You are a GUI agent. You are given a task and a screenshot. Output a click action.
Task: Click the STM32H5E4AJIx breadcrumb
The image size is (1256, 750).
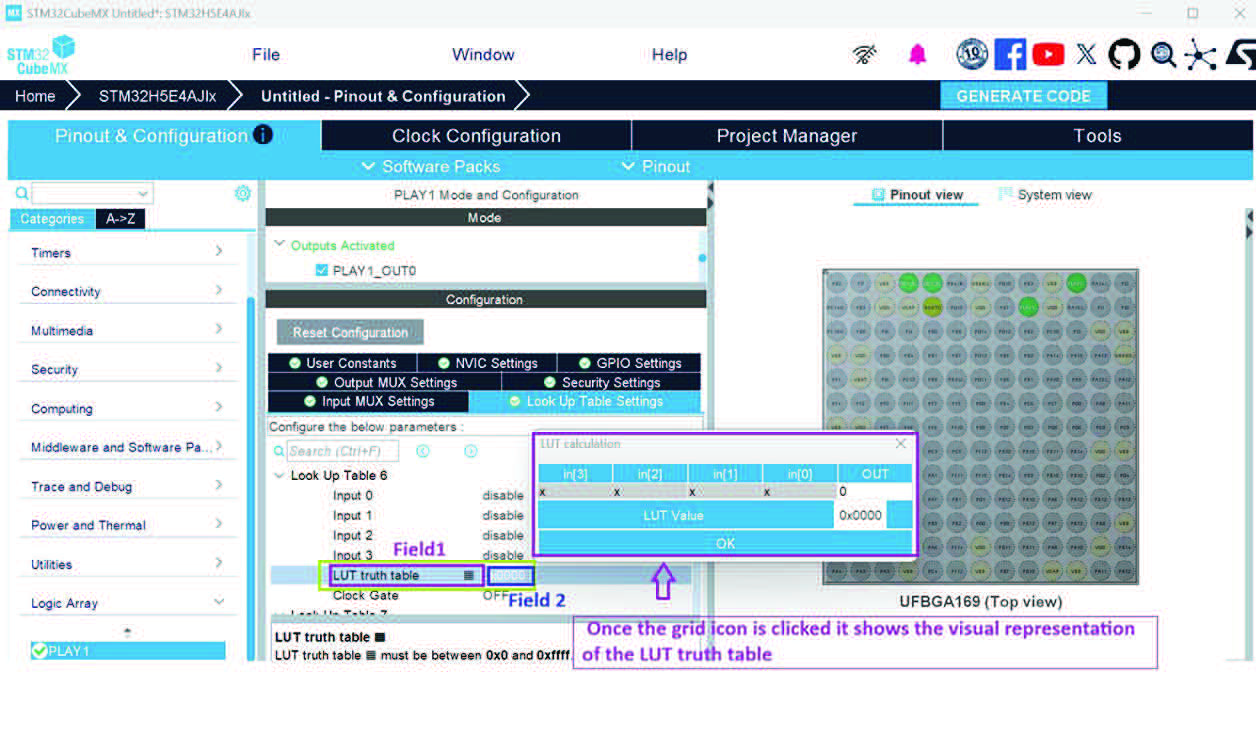coord(156,96)
